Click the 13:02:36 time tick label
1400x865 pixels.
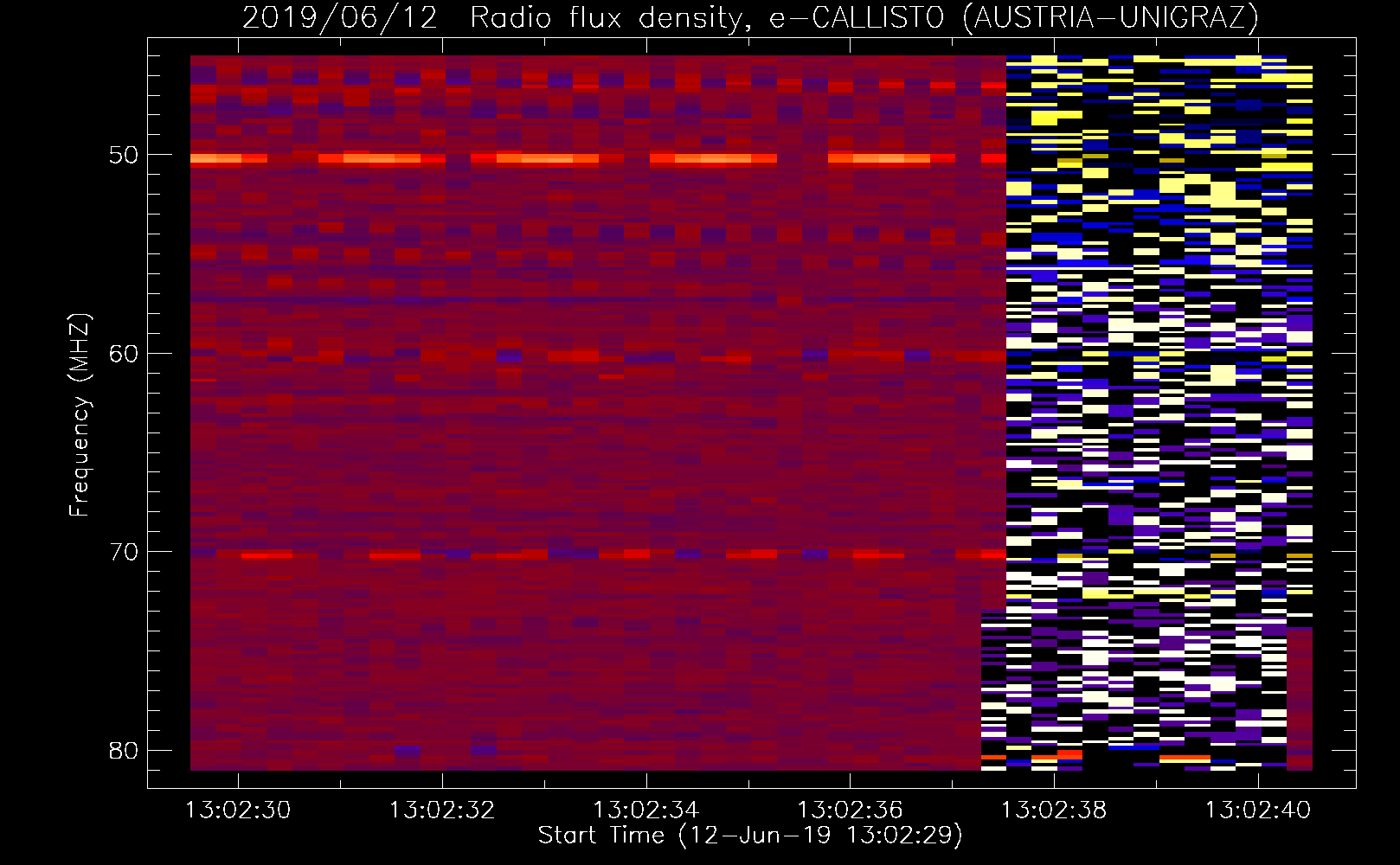point(850,810)
